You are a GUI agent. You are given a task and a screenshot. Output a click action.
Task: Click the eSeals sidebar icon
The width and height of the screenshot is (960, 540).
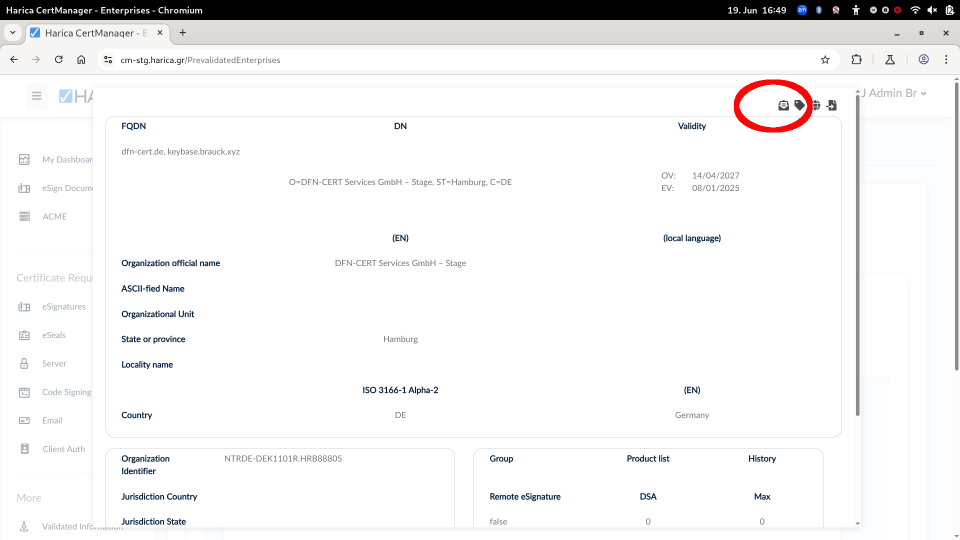coord(24,335)
